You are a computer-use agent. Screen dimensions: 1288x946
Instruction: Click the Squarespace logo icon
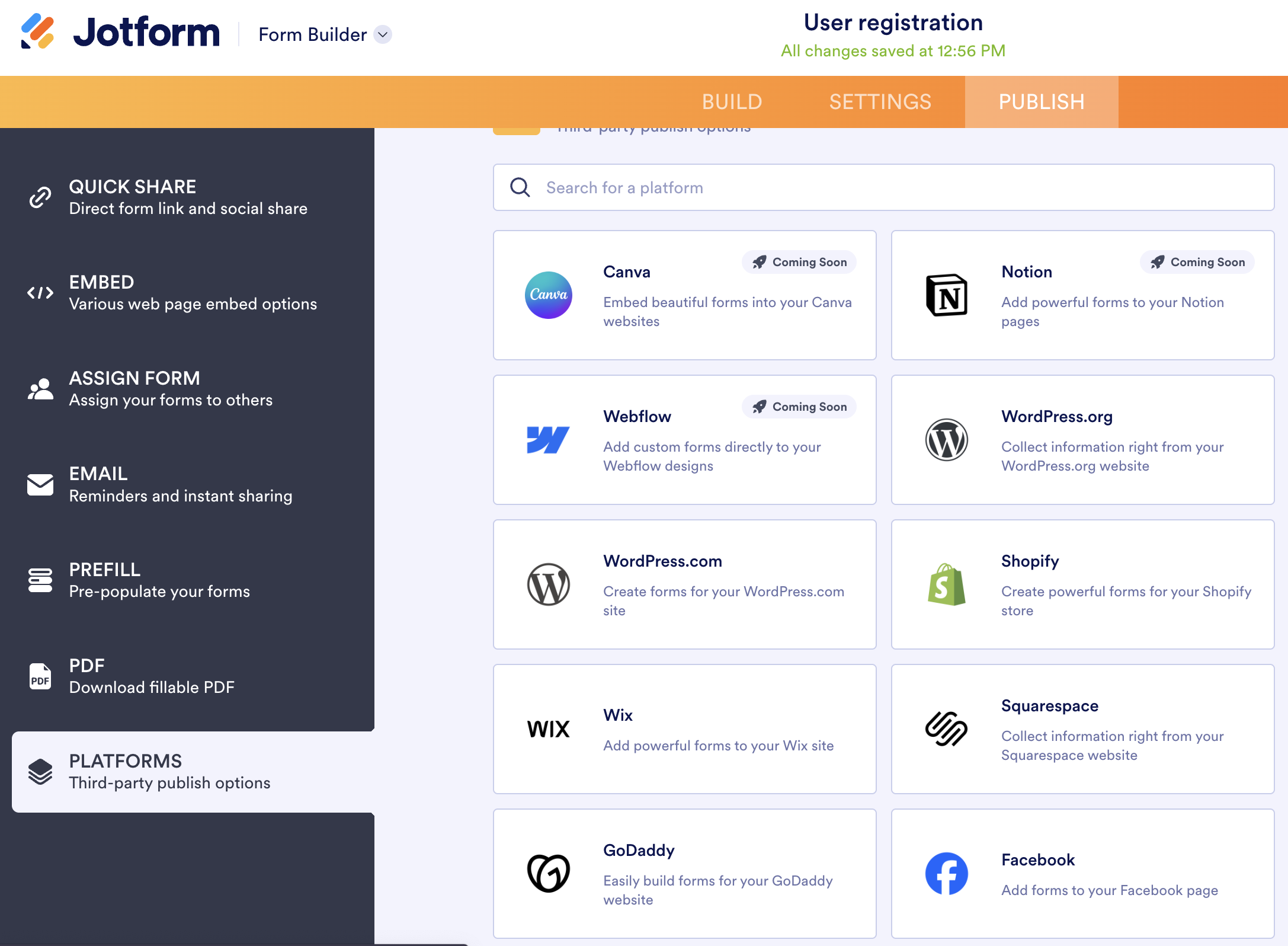click(947, 729)
